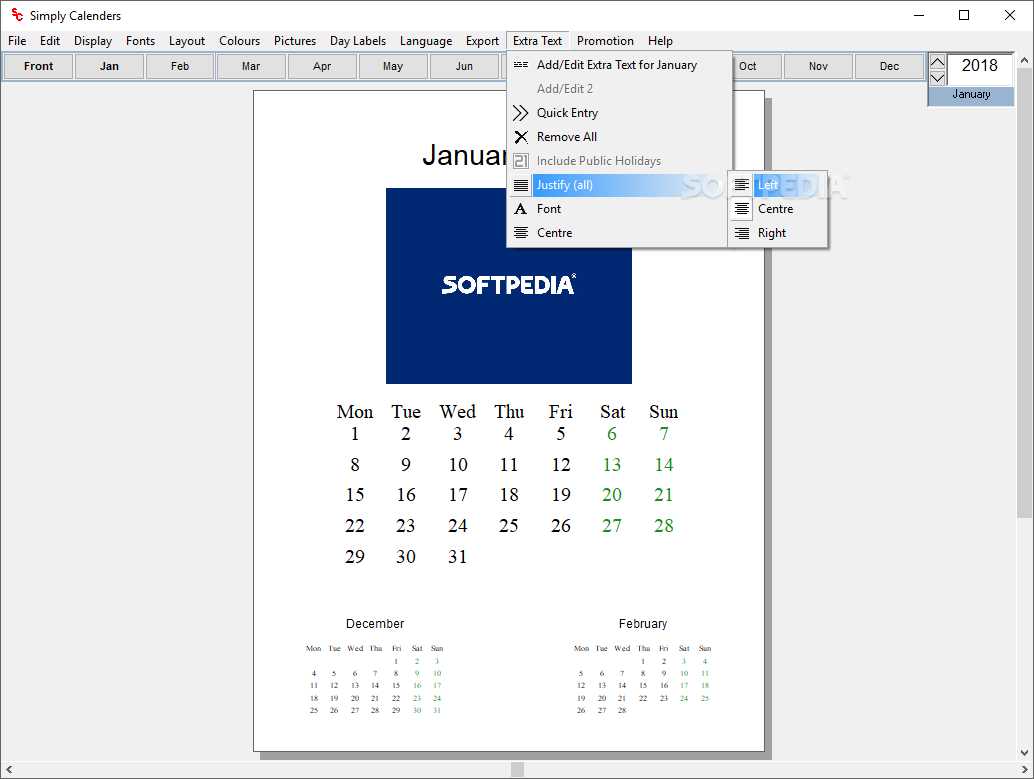Click the vertical scrollbar thumb
The height and width of the screenshot is (779, 1034).
point(1024,293)
